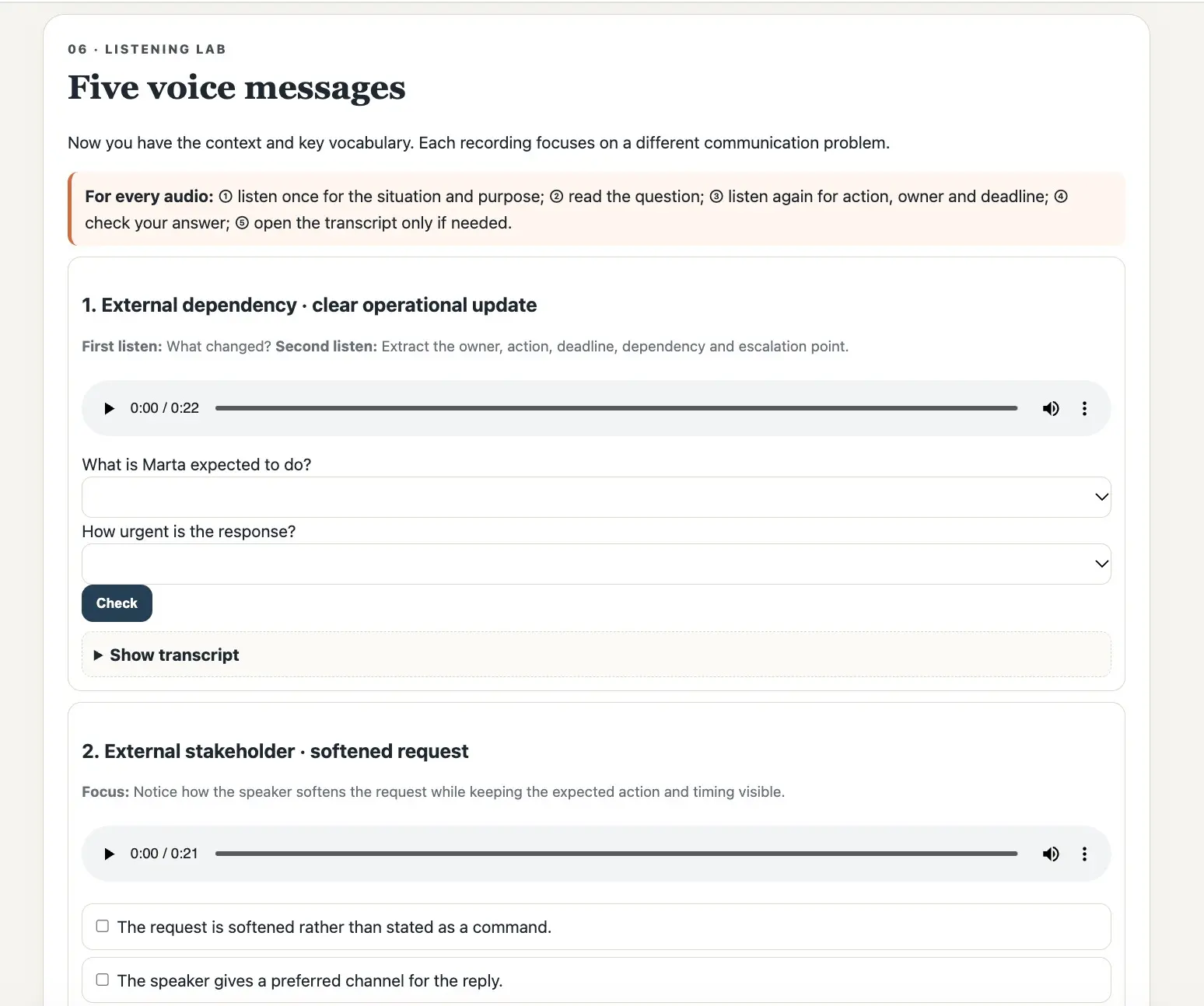Screen dimensions: 1204x1006
Task: Click the 'For every audio:' instruction note
Action: (597, 209)
